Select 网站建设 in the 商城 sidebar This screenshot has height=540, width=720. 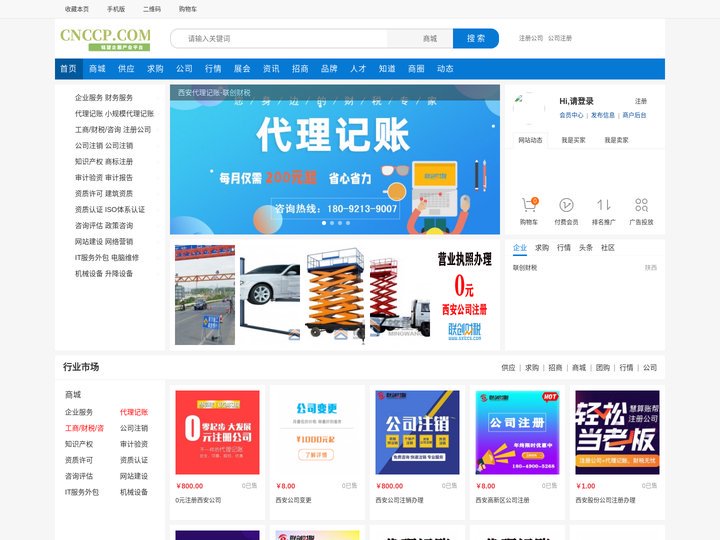pyautogui.click(x=134, y=476)
